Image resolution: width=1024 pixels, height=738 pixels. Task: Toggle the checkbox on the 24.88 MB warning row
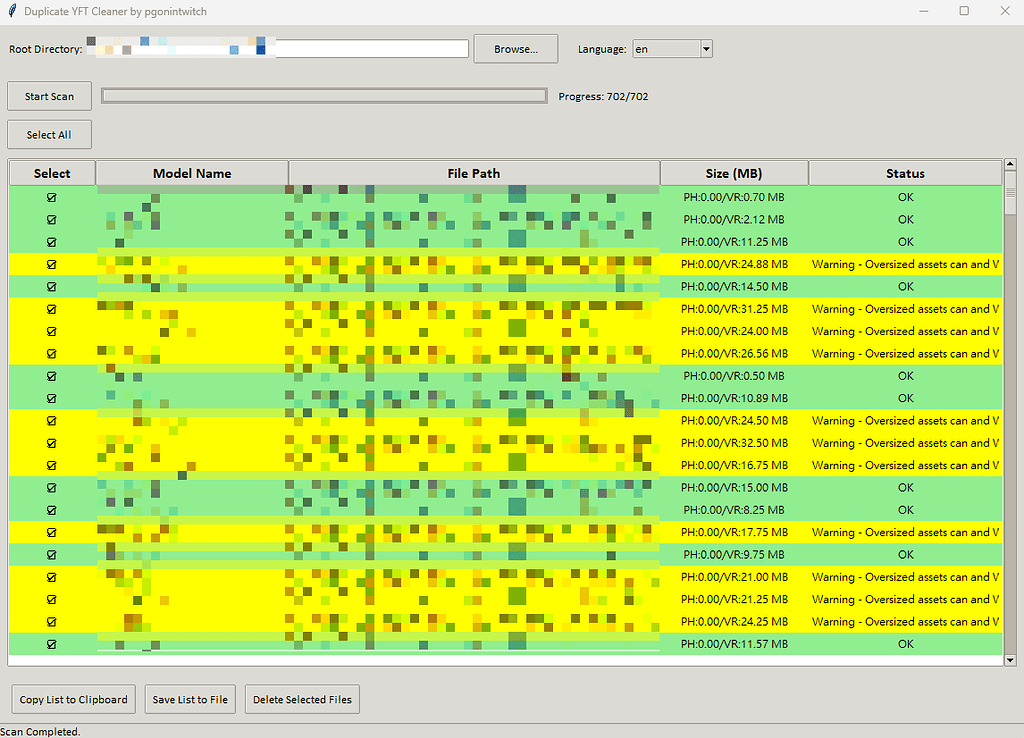click(51, 264)
